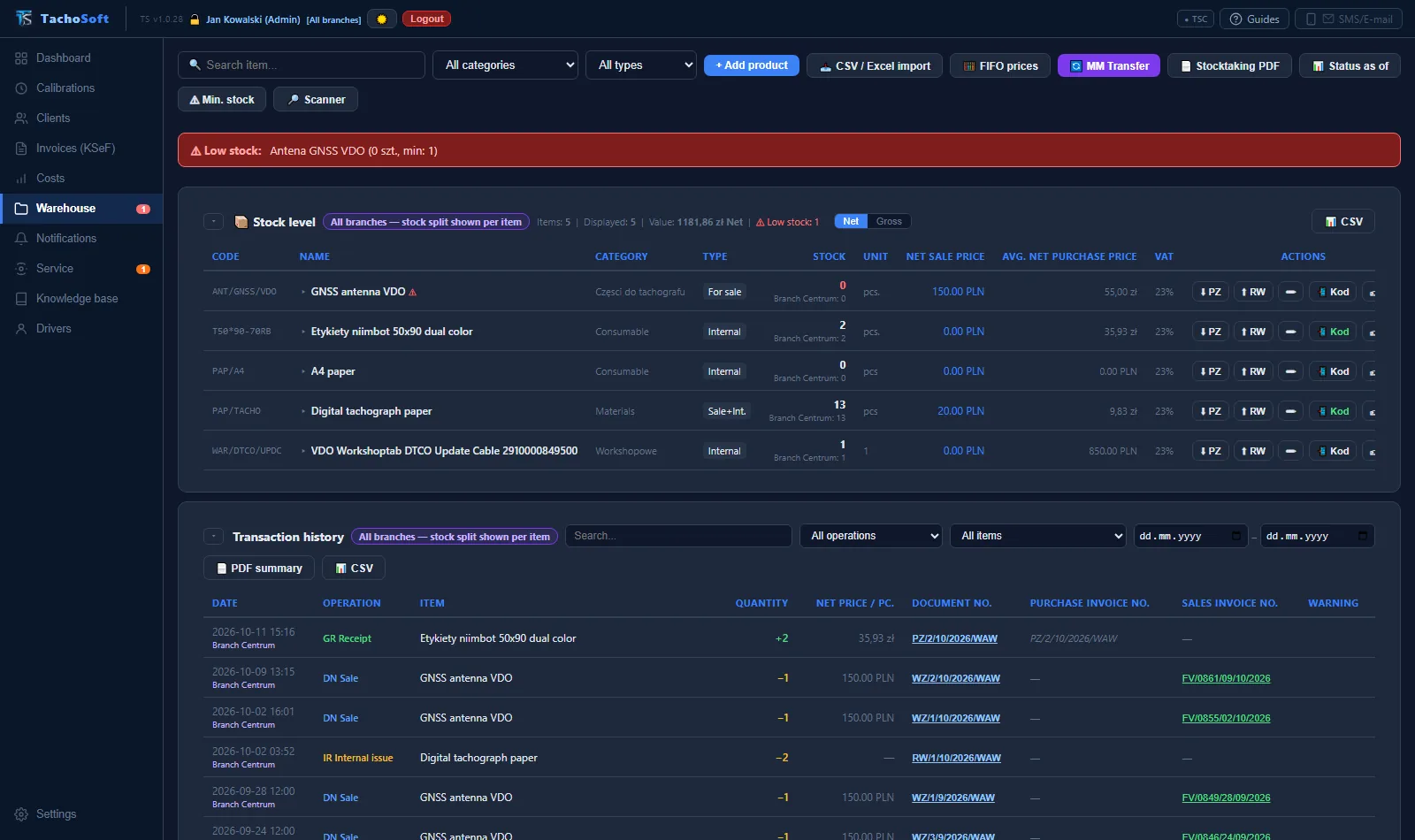Click the TachoSoft logo
Screen dimensions: 1415x840
(x=63, y=19)
